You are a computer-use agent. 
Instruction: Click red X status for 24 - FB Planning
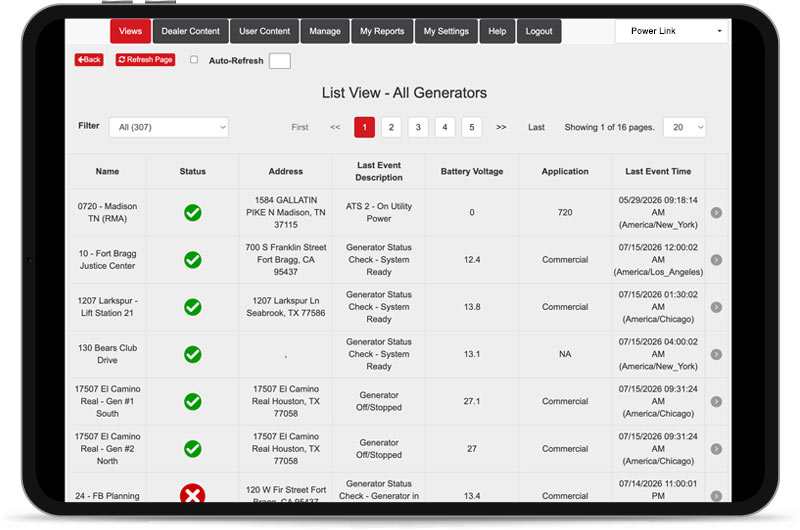(192, 493)
